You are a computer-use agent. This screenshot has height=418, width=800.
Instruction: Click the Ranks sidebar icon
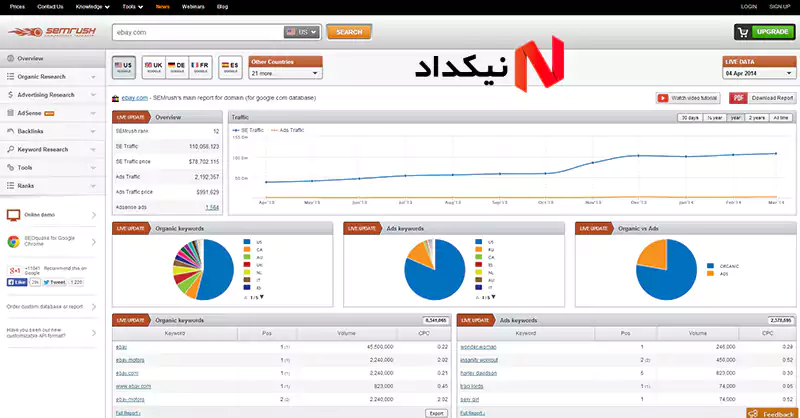click(x=10, y=186)
